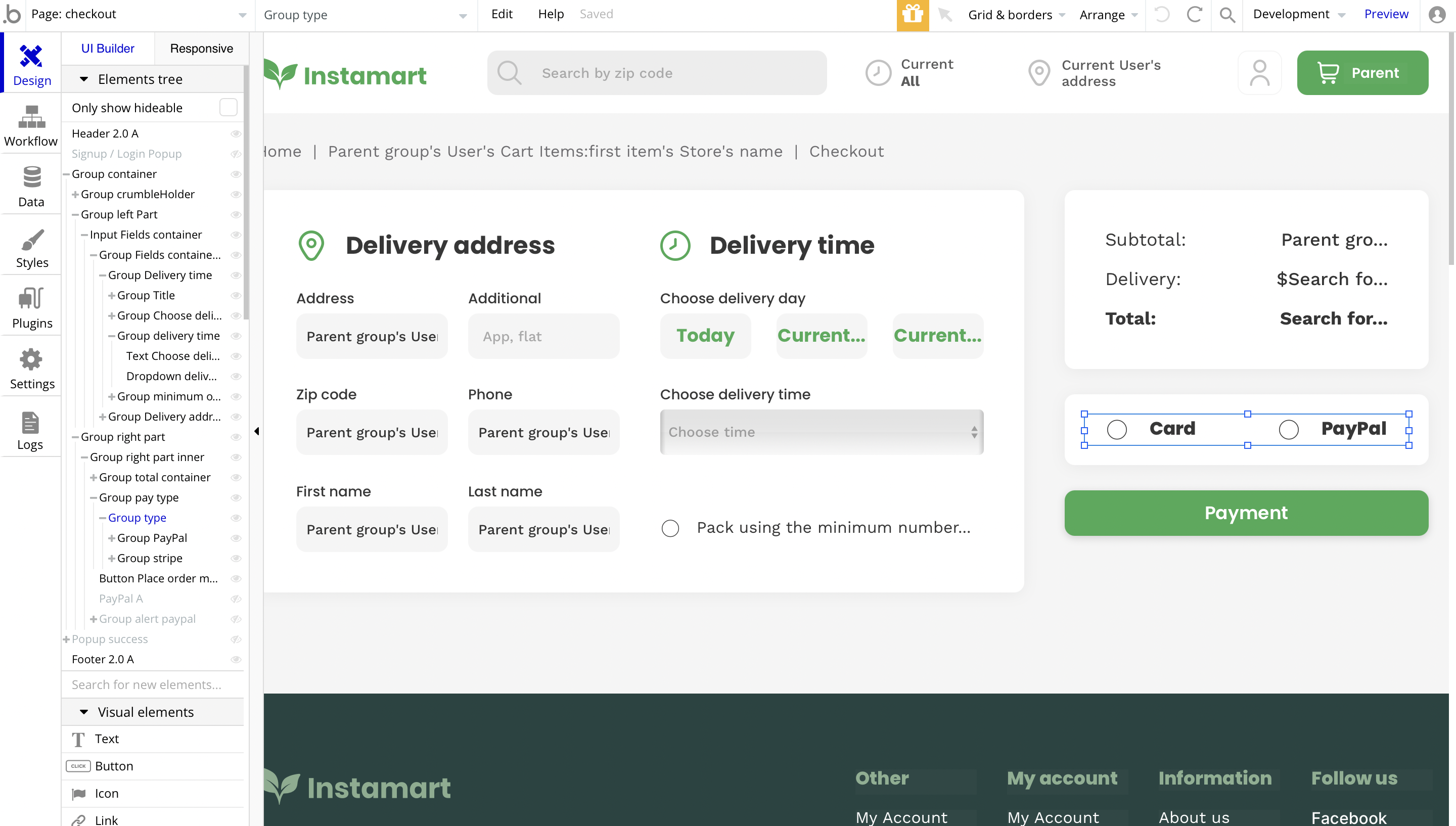This screenshot has width=1456, height=826.
Task: Select the Card radio button
Action: [1117, 430]
